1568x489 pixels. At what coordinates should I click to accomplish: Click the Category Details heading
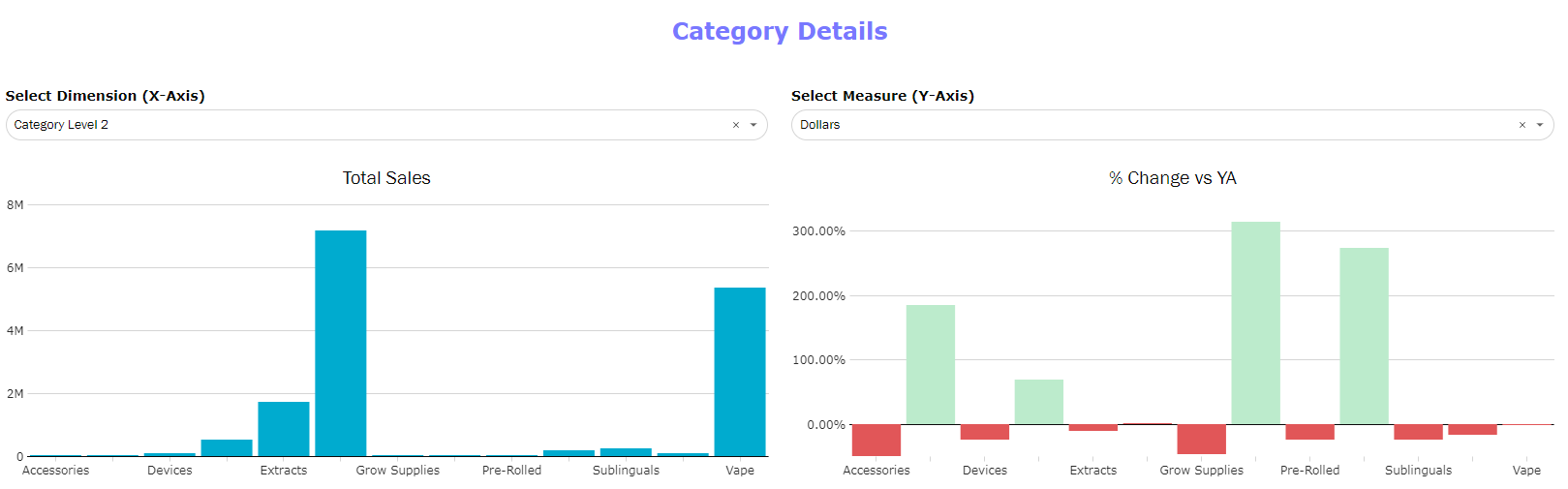point(780,32)
